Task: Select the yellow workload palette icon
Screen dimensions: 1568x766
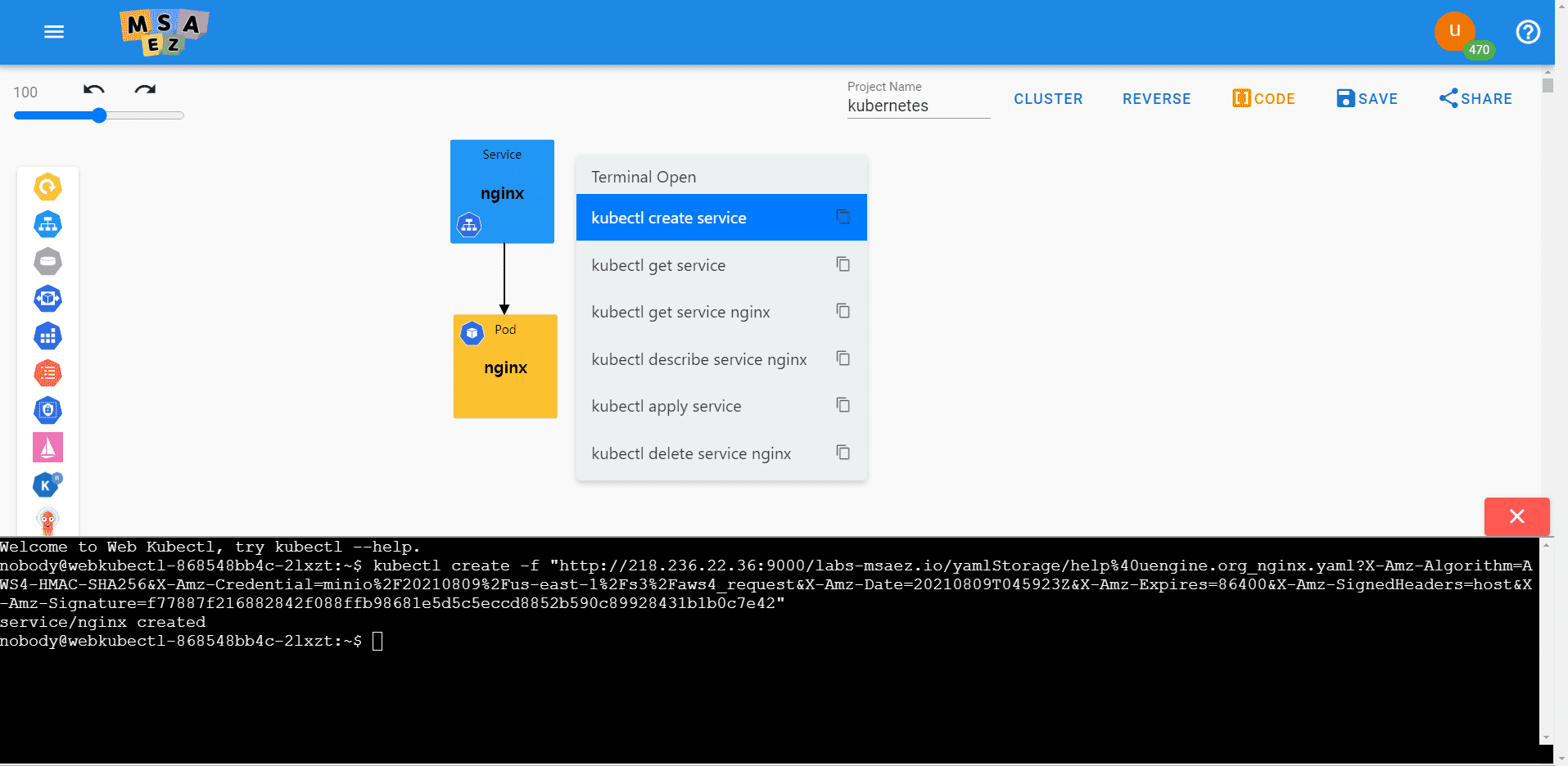Action: click(x=47, y=187)
